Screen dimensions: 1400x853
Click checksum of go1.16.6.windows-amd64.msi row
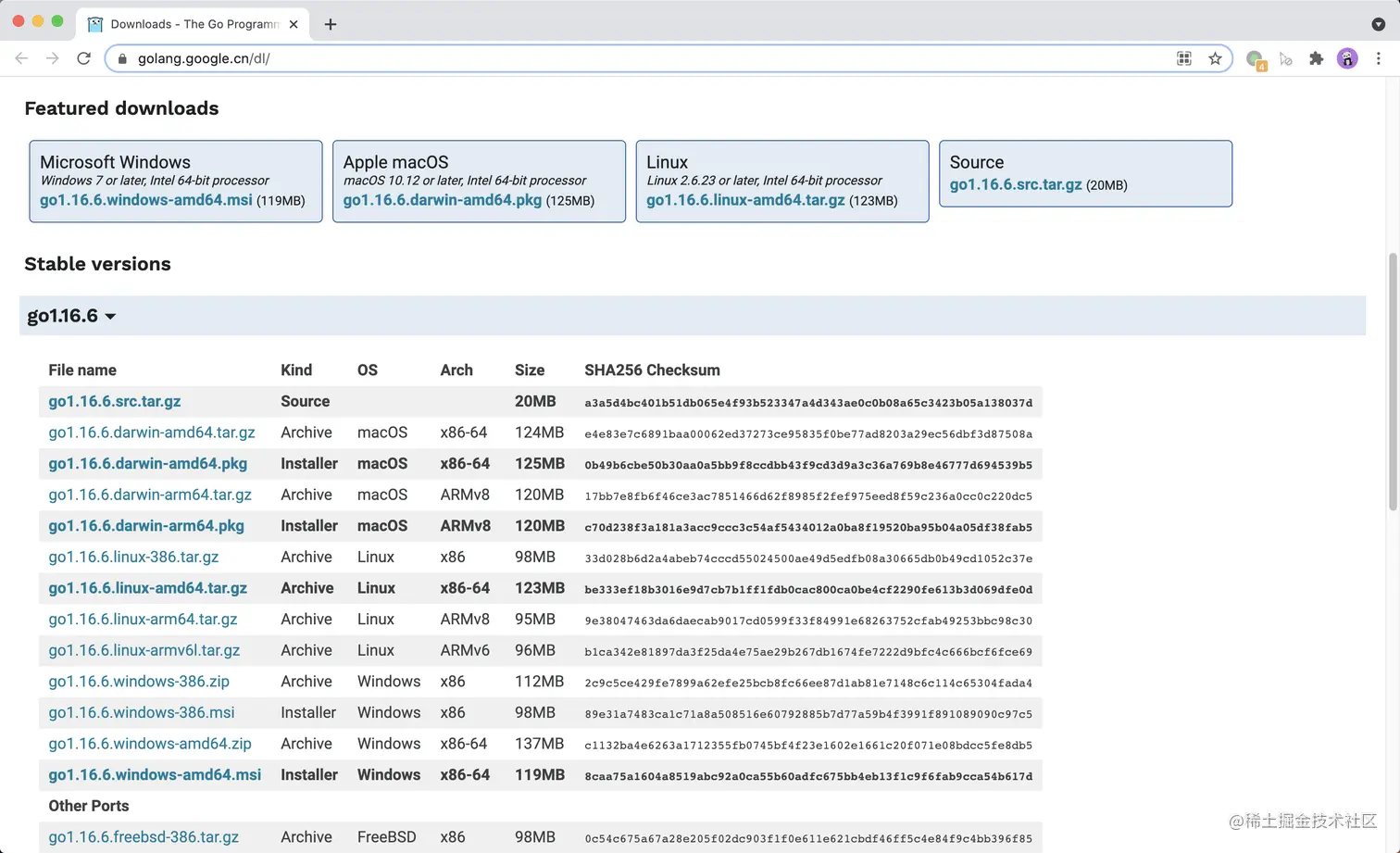pos(808,776)
